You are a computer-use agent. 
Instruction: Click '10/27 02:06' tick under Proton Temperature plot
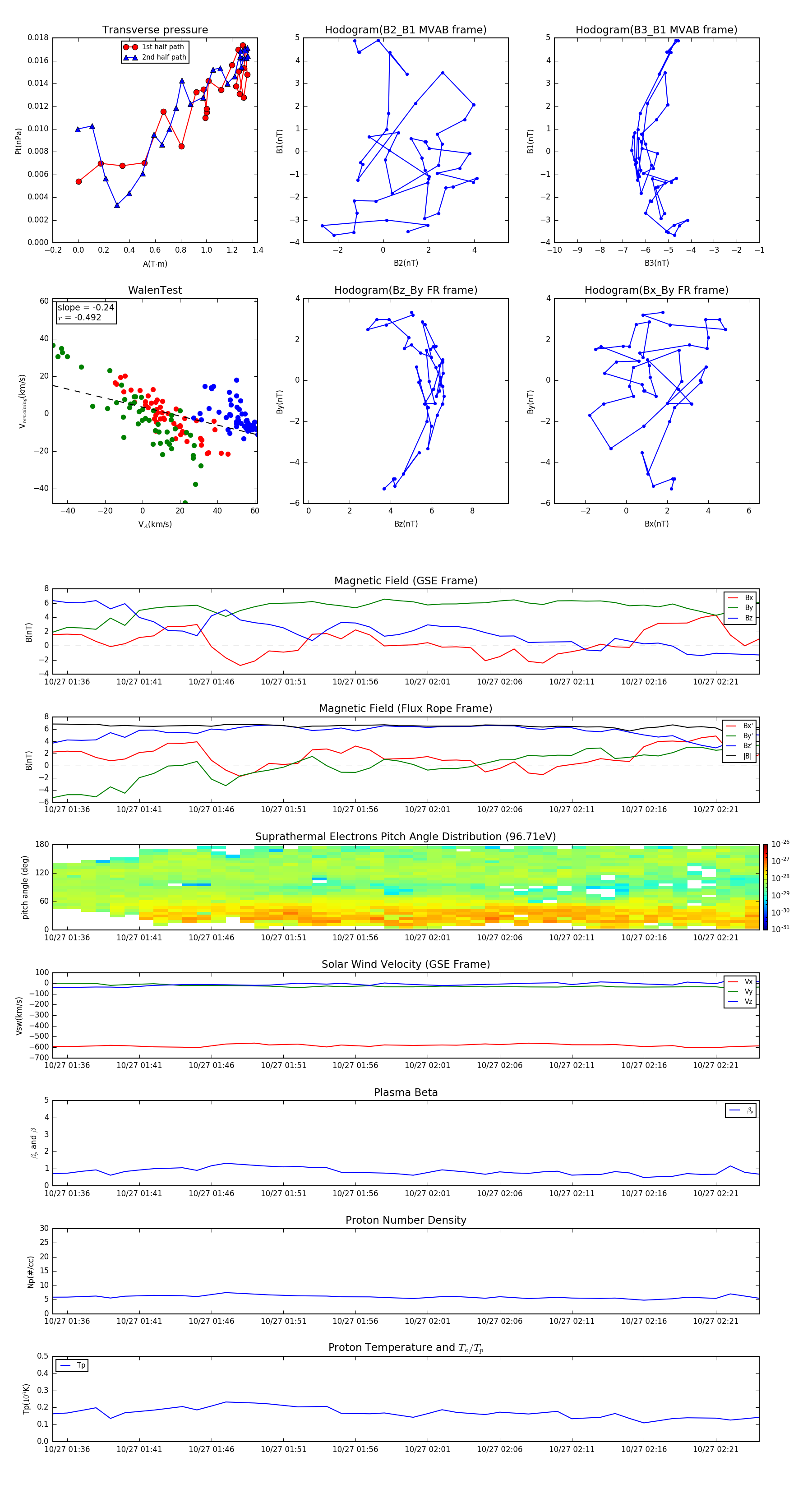pos(499,1449)
